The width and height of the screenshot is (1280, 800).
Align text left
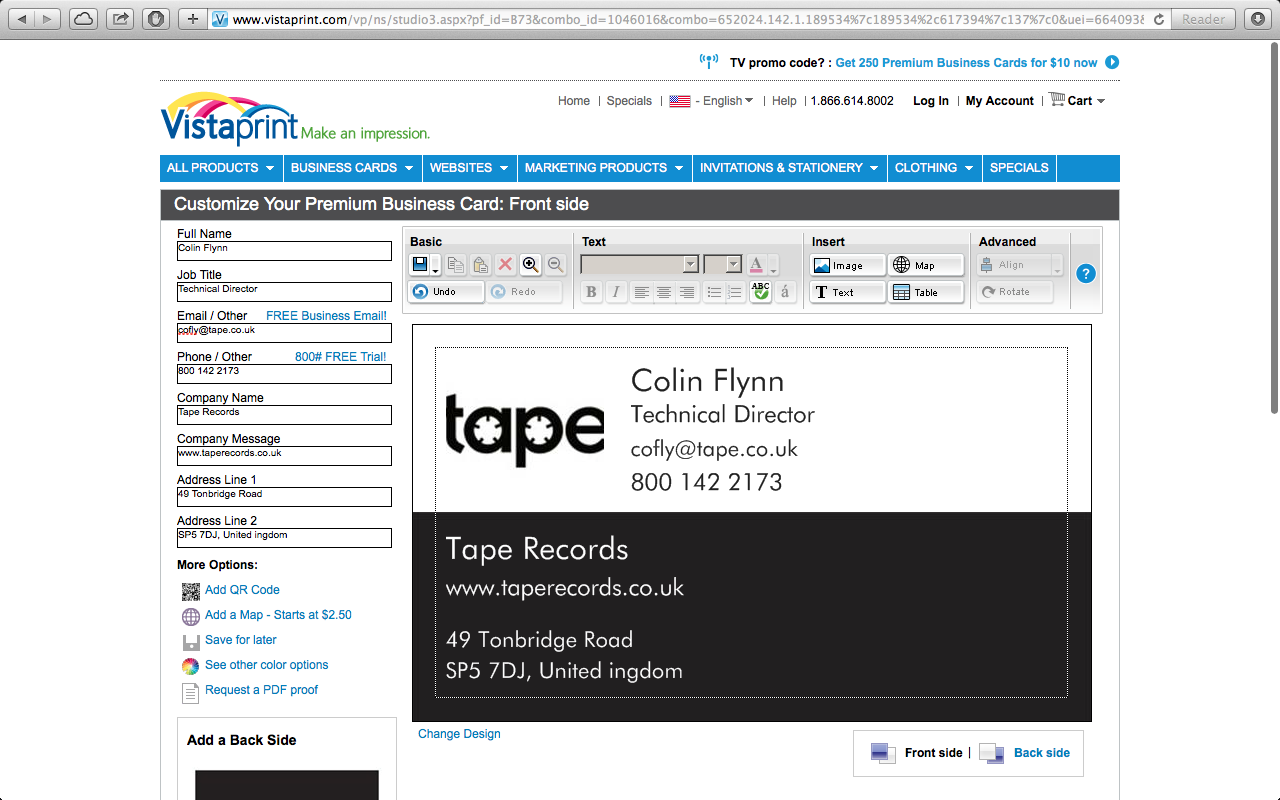(641, 292)
